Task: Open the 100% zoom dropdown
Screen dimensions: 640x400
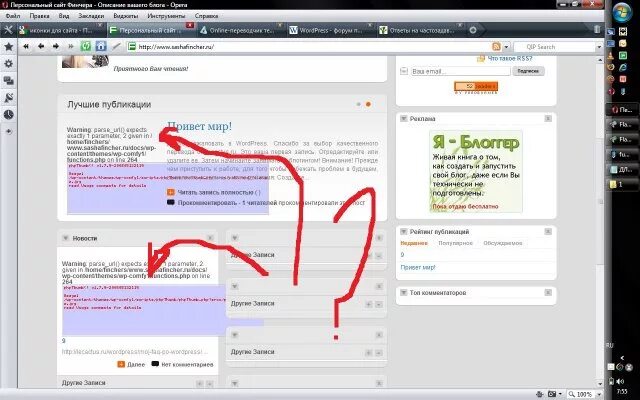Action: point(597,394)
